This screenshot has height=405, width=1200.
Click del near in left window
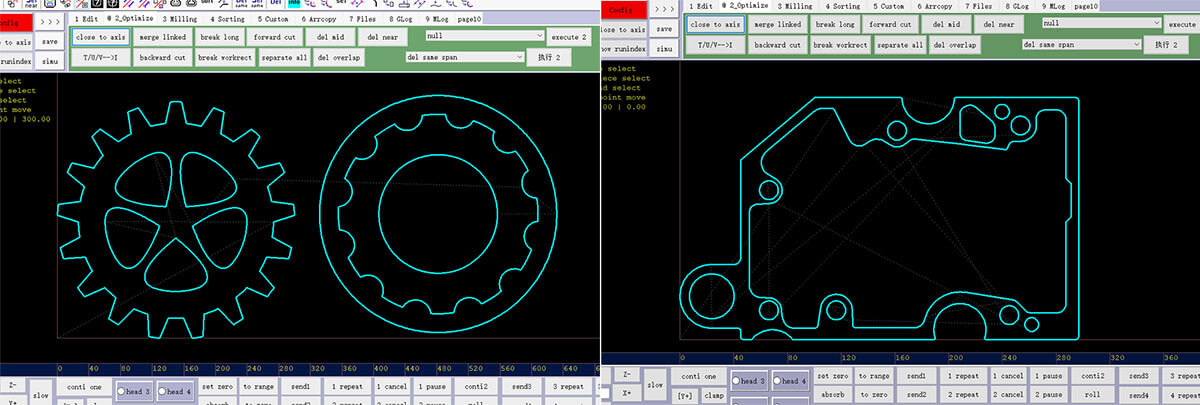[x=381, y=37]
